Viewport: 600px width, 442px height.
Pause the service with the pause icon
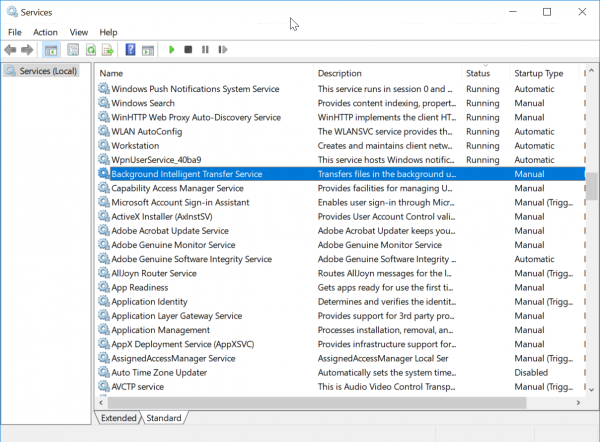click(205, 49)
